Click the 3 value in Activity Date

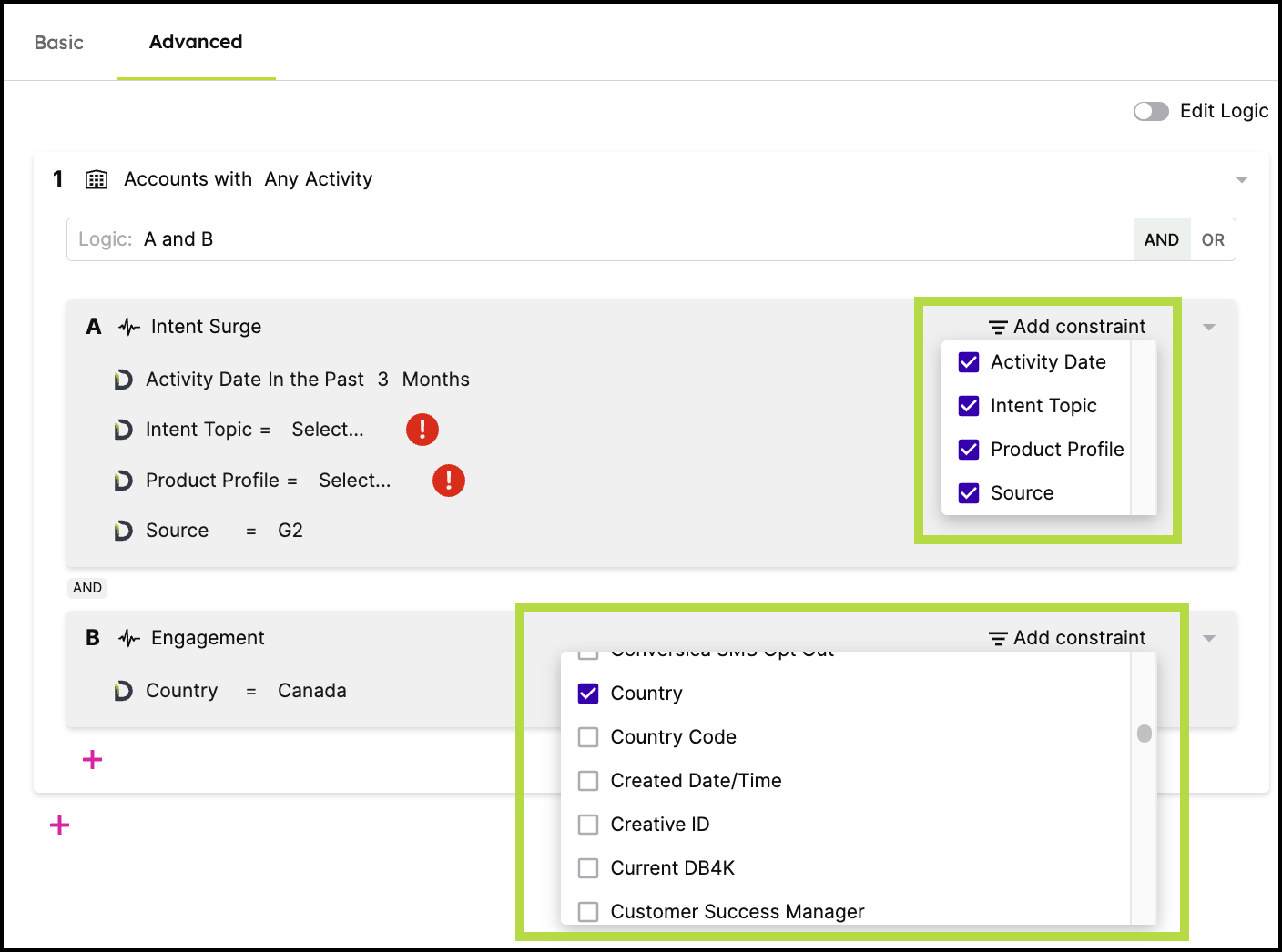383,380
